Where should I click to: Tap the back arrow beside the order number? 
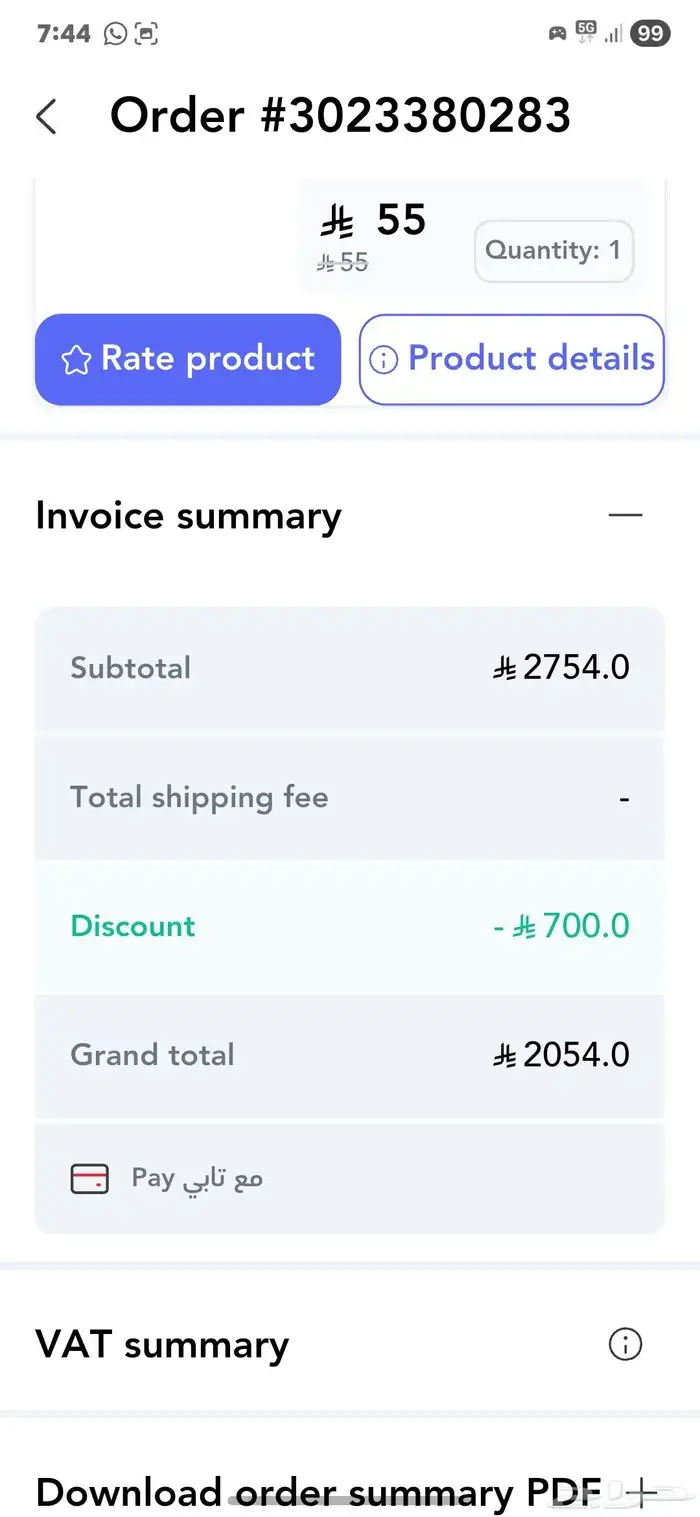click(x=45, y=116)
